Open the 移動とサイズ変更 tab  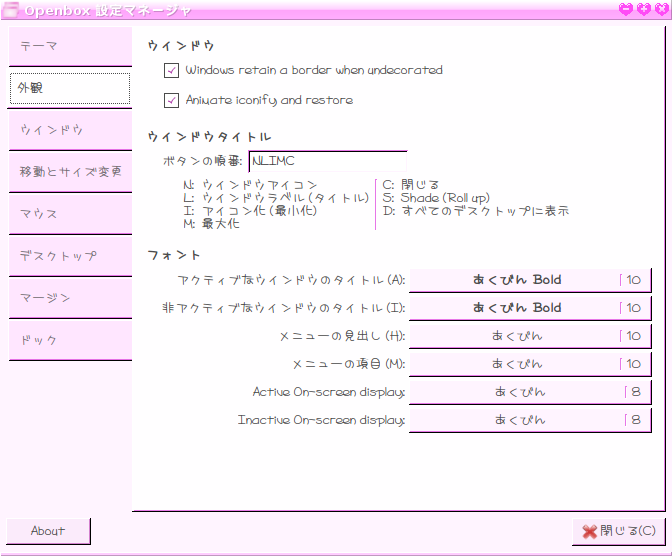(x=70, y=172)
